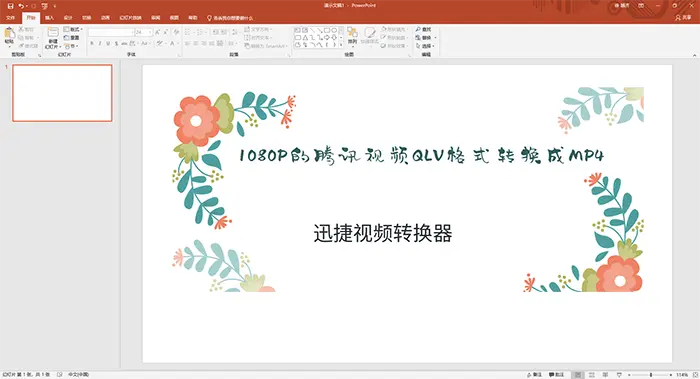Open Quick Styles gallery
The width and height of the screenshot is (700, 379).
(x=370, y=37)
